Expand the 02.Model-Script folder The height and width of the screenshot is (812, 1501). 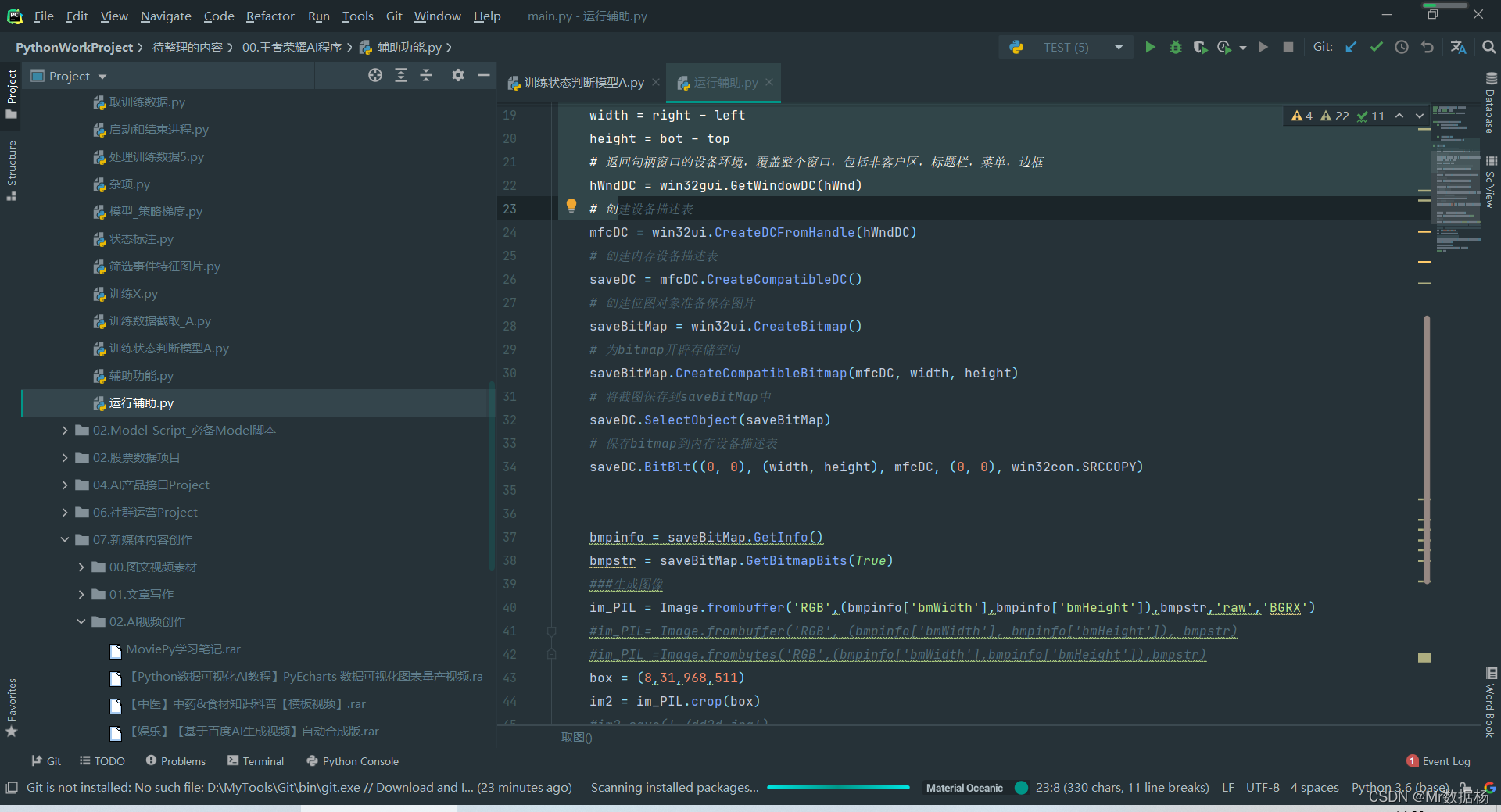pos(65,430)
